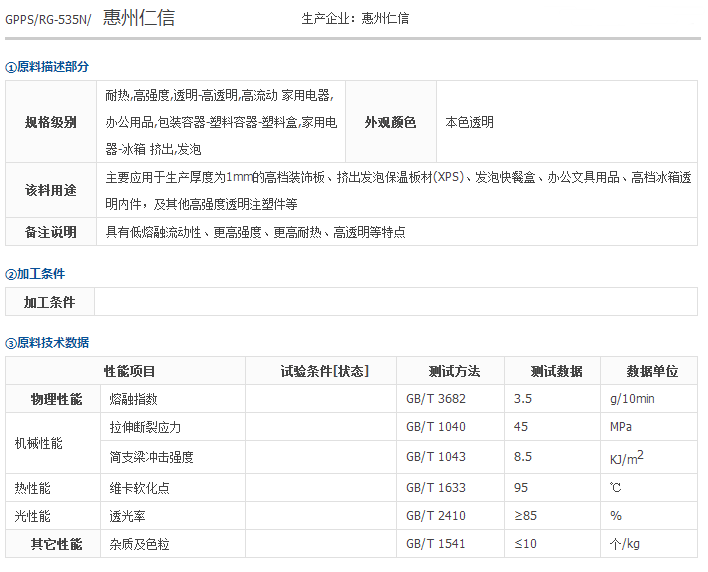Click the ③原料技术数据 section heading

(x=47, y=343)
